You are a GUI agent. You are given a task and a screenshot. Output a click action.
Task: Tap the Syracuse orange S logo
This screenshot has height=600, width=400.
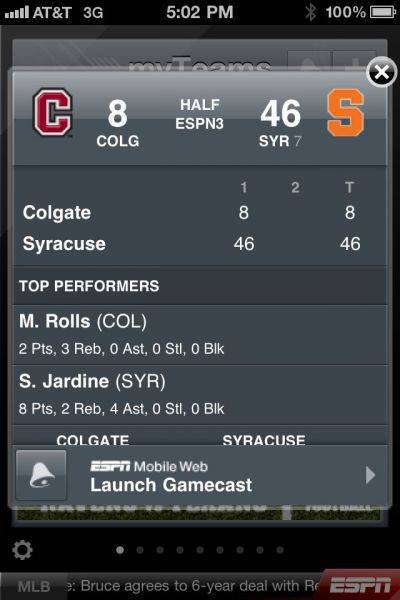pyautogui.click(x=346, y=112)
